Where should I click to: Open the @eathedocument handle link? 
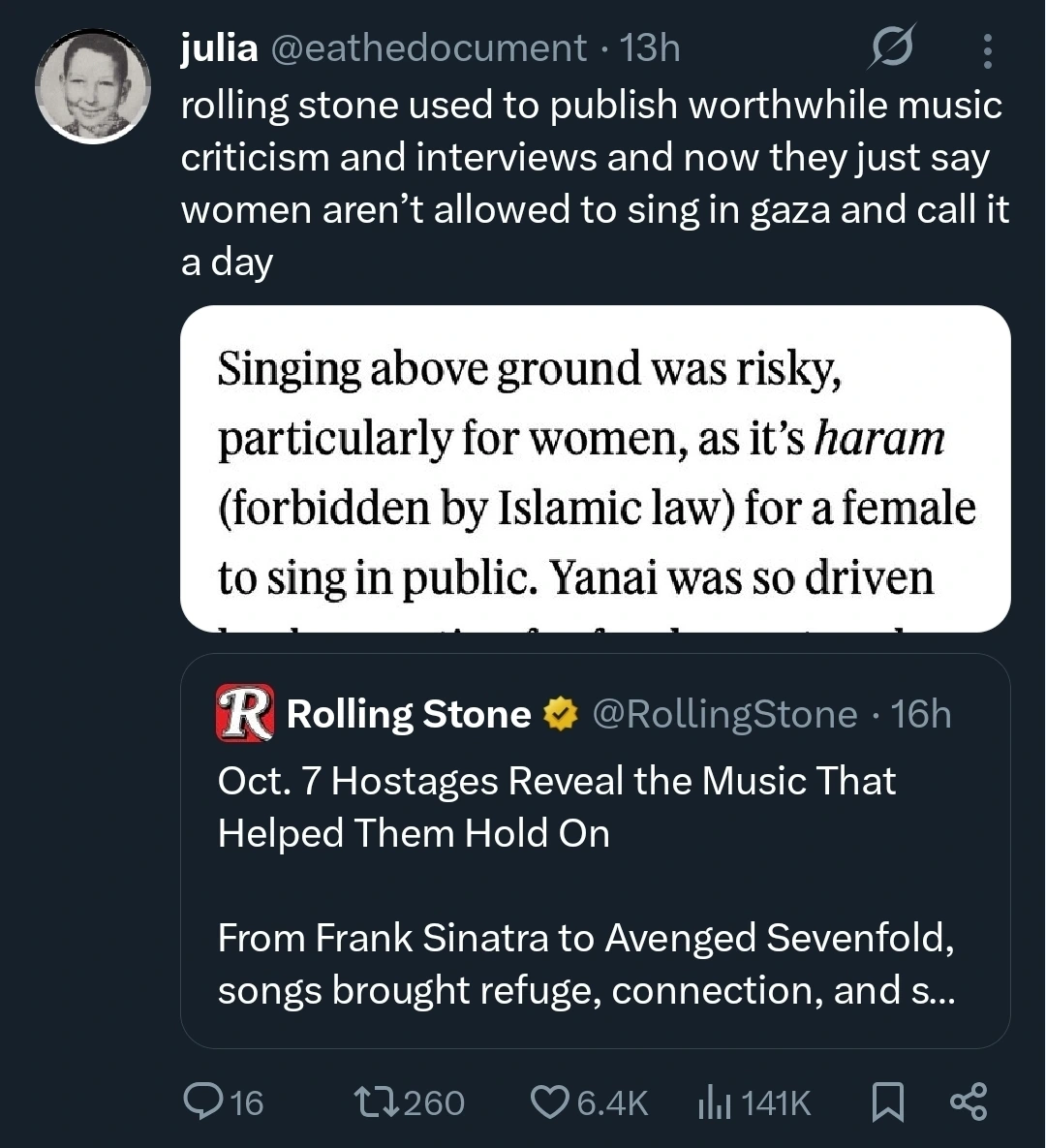(427, 48)
